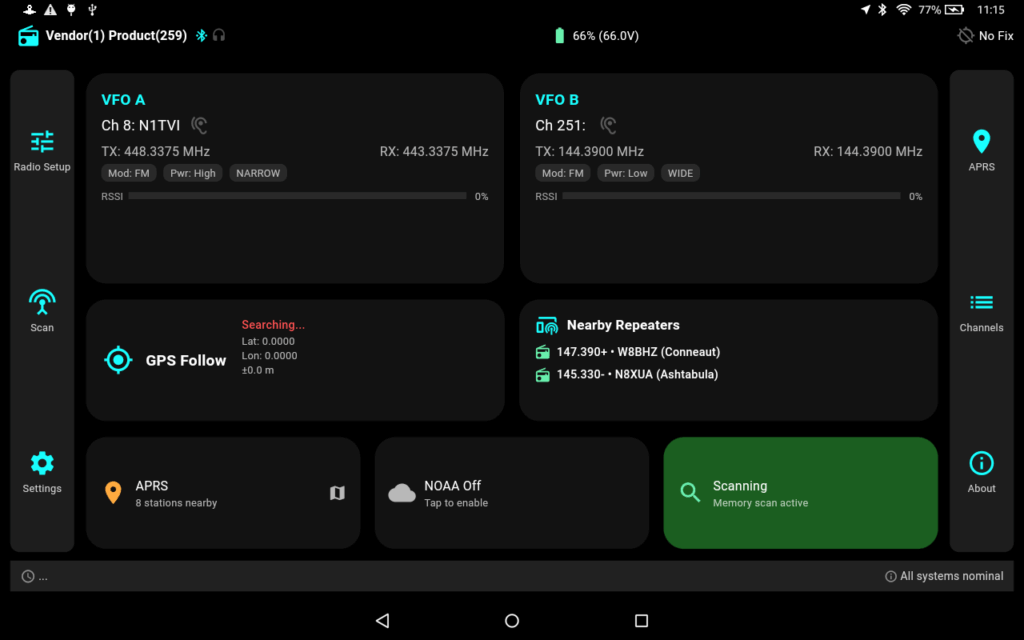
Task: Open the Scan sidebar item
Action: click(x=42, y=311)
